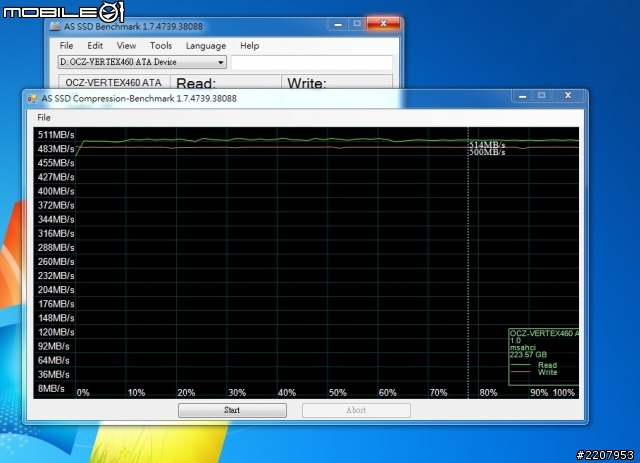Image resolution: width=640 pixels, height=463 pixels.
Task: Click the 260MB/s axis label
Action: point(56,261)
